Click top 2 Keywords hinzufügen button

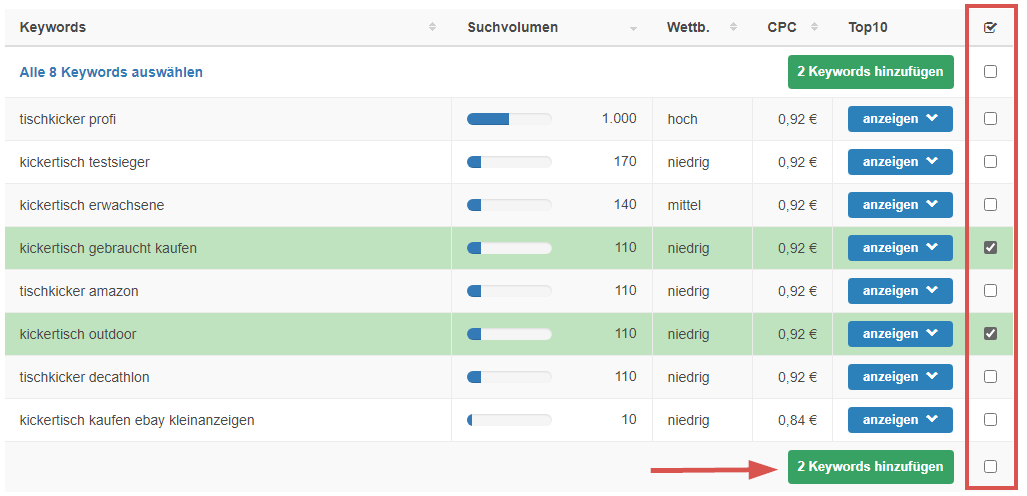point(870,72)
